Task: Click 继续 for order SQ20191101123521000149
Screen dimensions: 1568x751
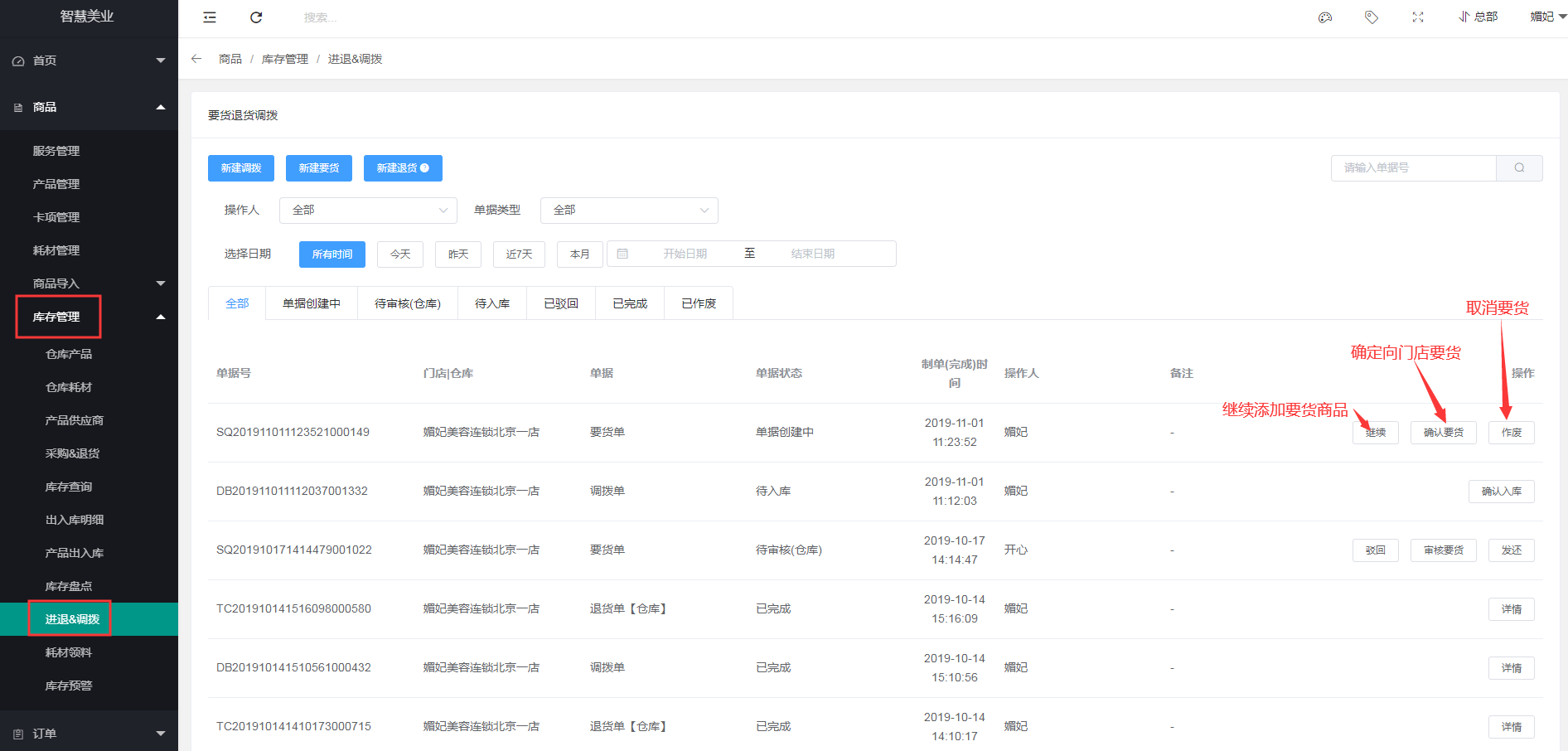Action: pyautogui.click(x=1376, y=433)
